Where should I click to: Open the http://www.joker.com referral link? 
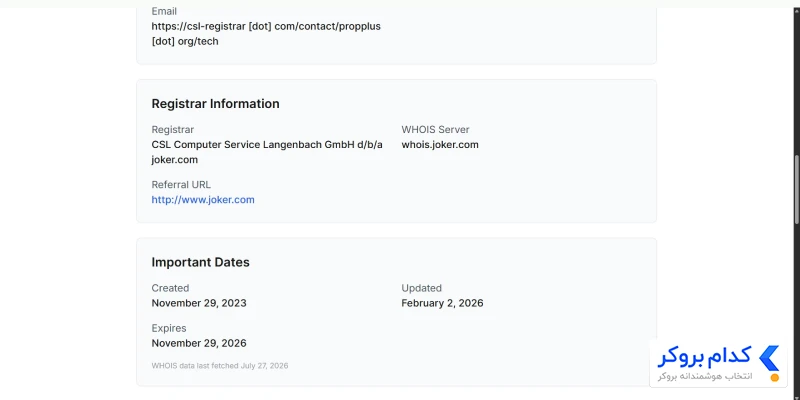(x=203, y=199)
